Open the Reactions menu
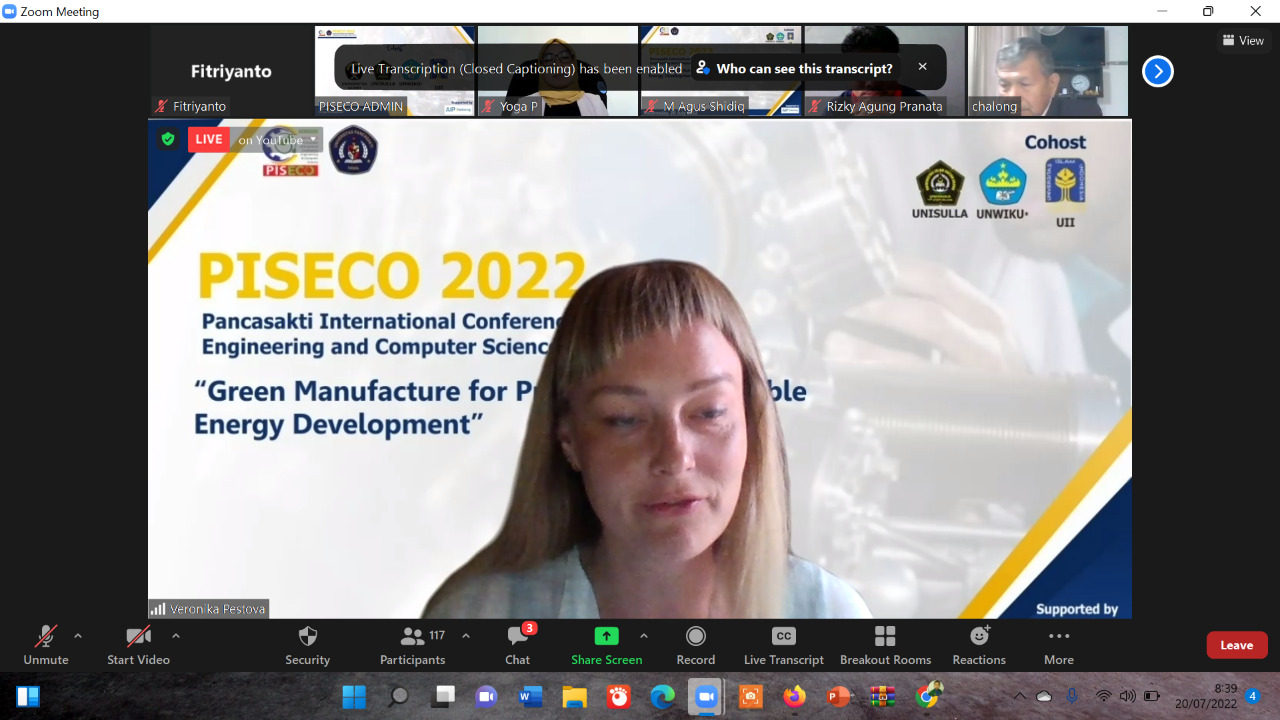 tap(979, 646)
